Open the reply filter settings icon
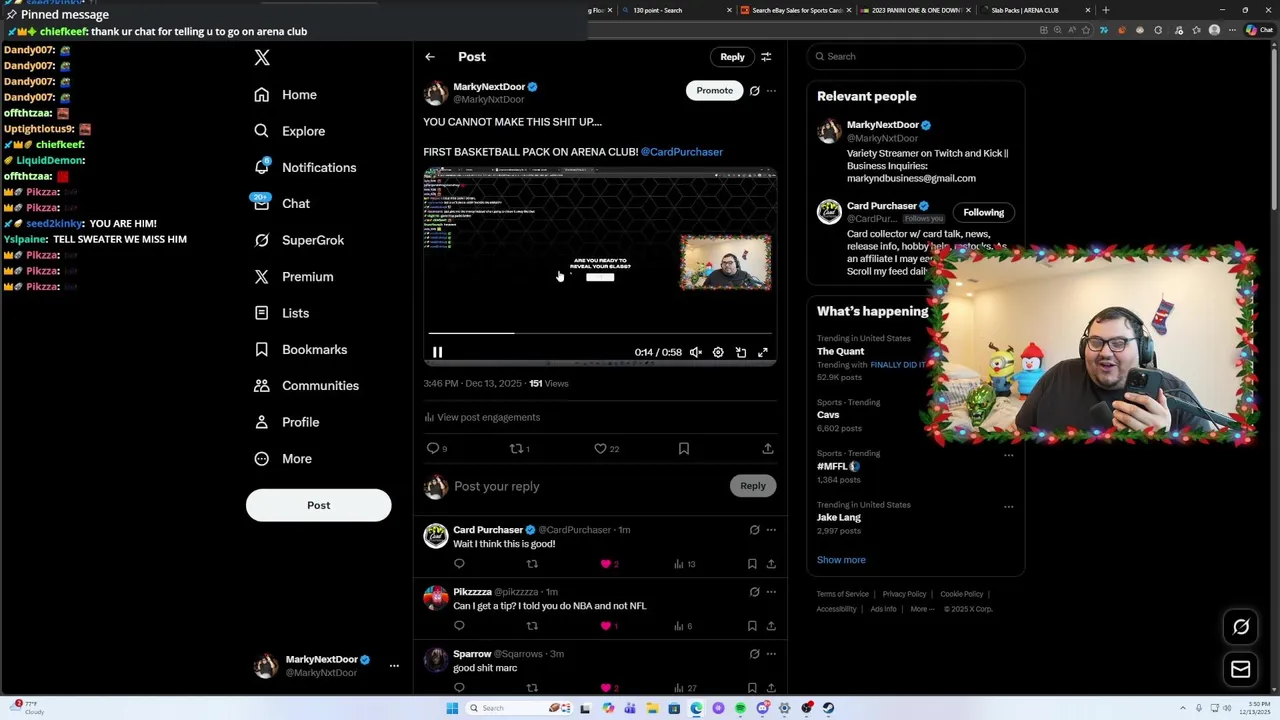The width and height of the screenshot is (1280, 720). pos(766,57)
